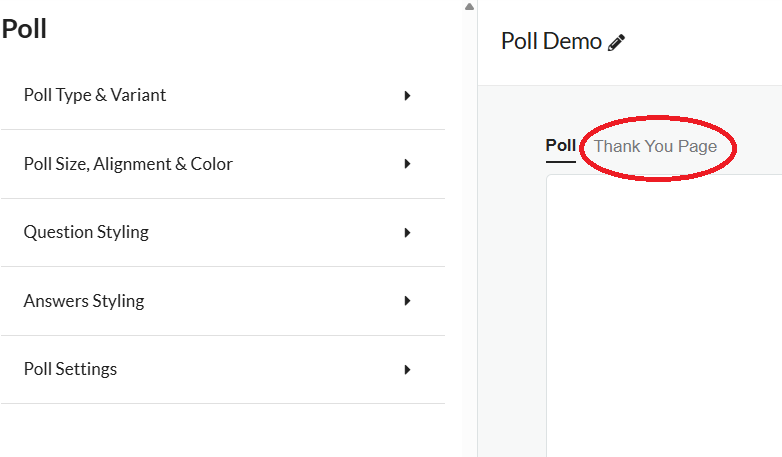Click the Poll Demo title text
This screenshot has height=457, width=782.
click(551, 42)
